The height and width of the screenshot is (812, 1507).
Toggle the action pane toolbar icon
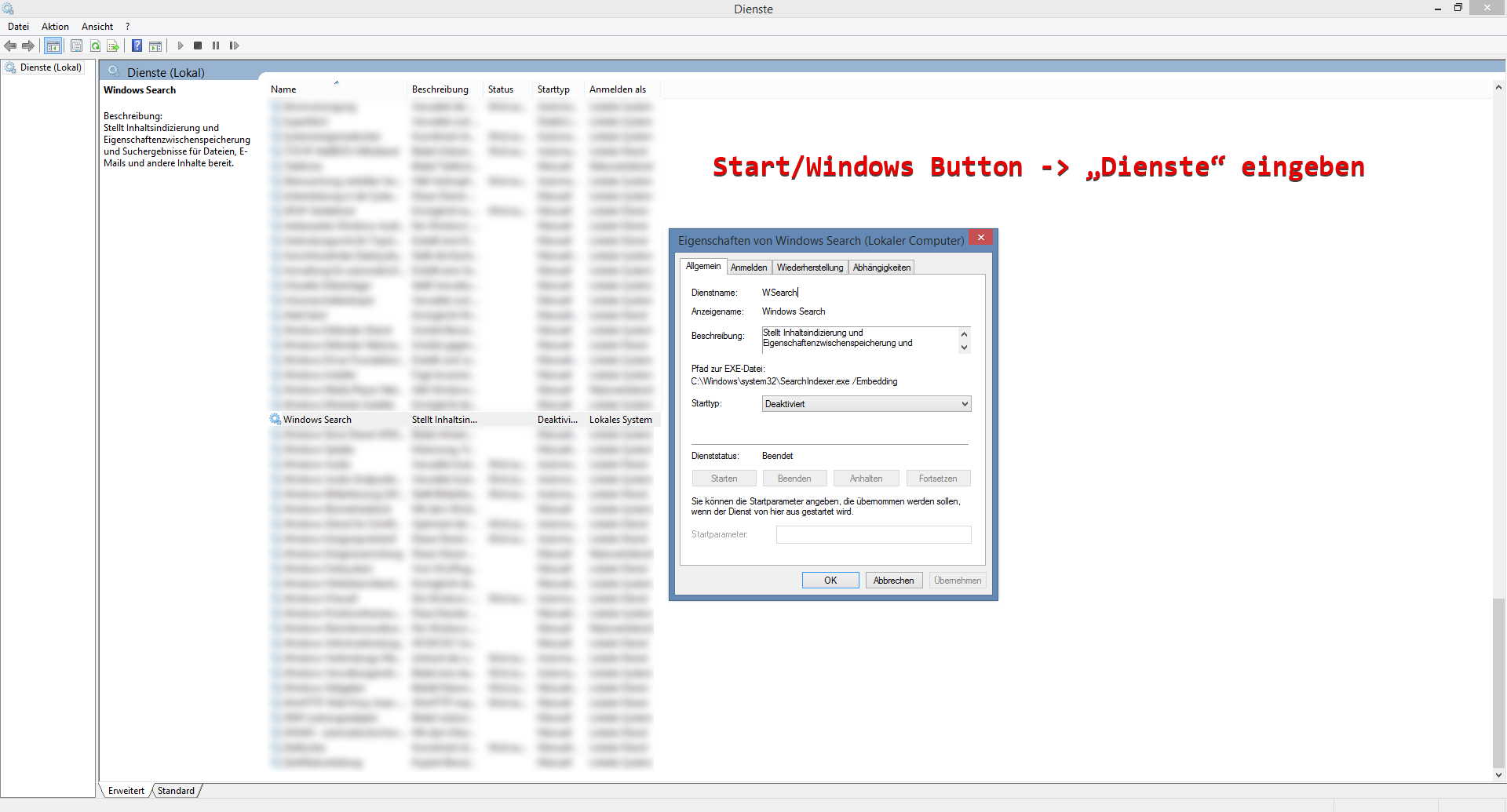[x=155, y=46]
